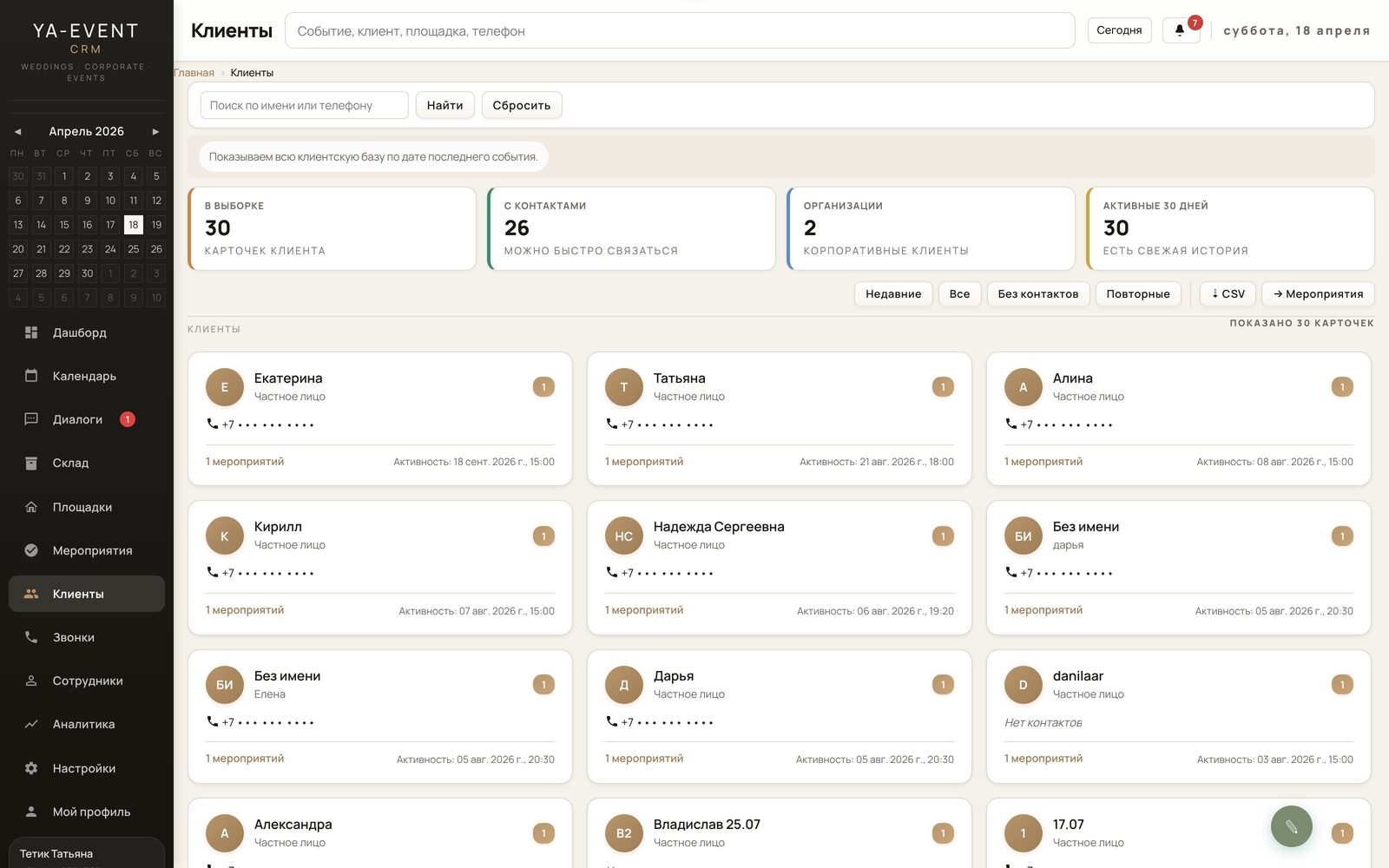The height and width of the screenshot is (868, 1389).
Task: Click the С контактами 26 stat card
Action: pos(631,229)
